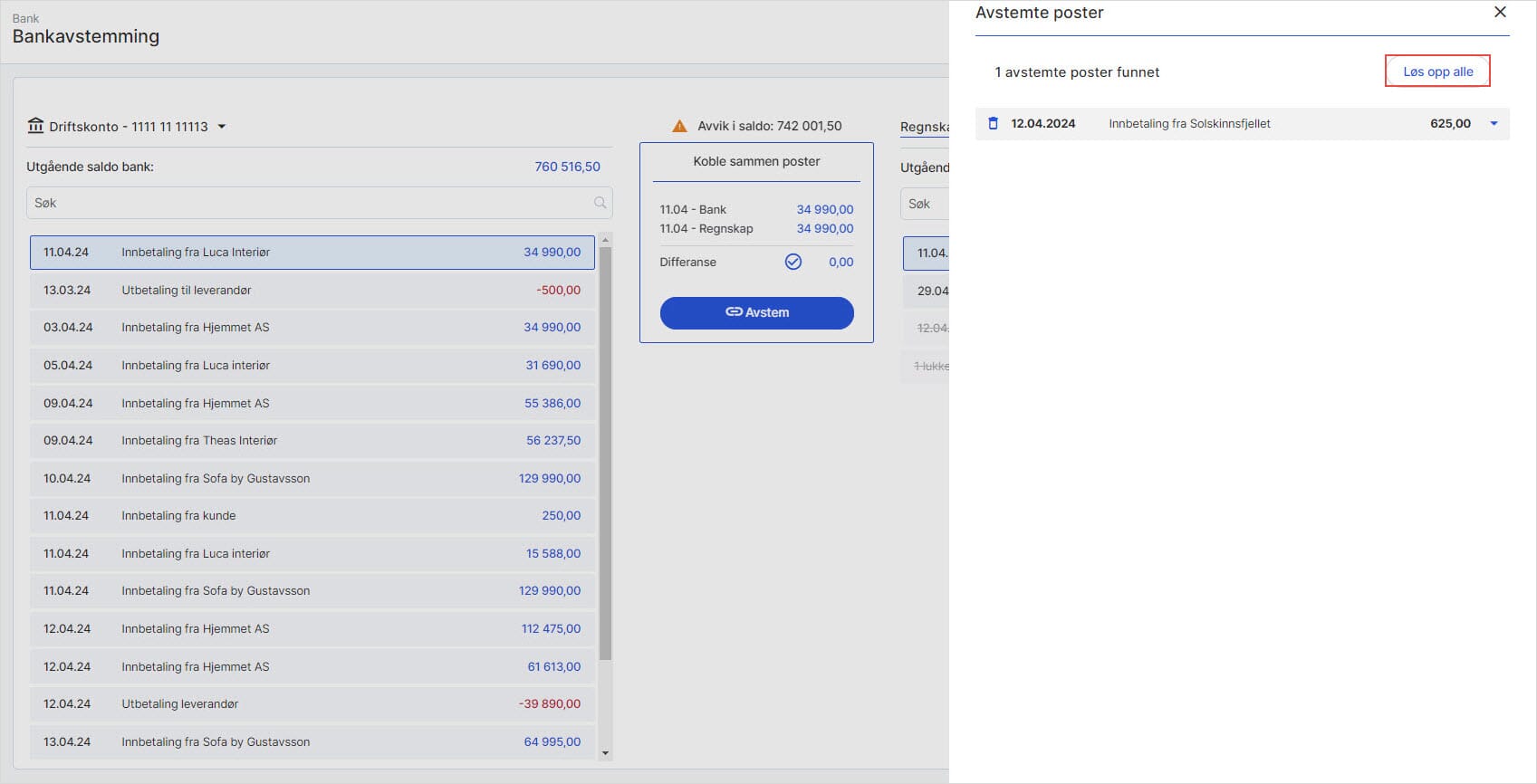Image resolution: width=1537 pixels, height=784 pixels.
Task: Close the Avstemte poster panel
Action: [1500, 13]
